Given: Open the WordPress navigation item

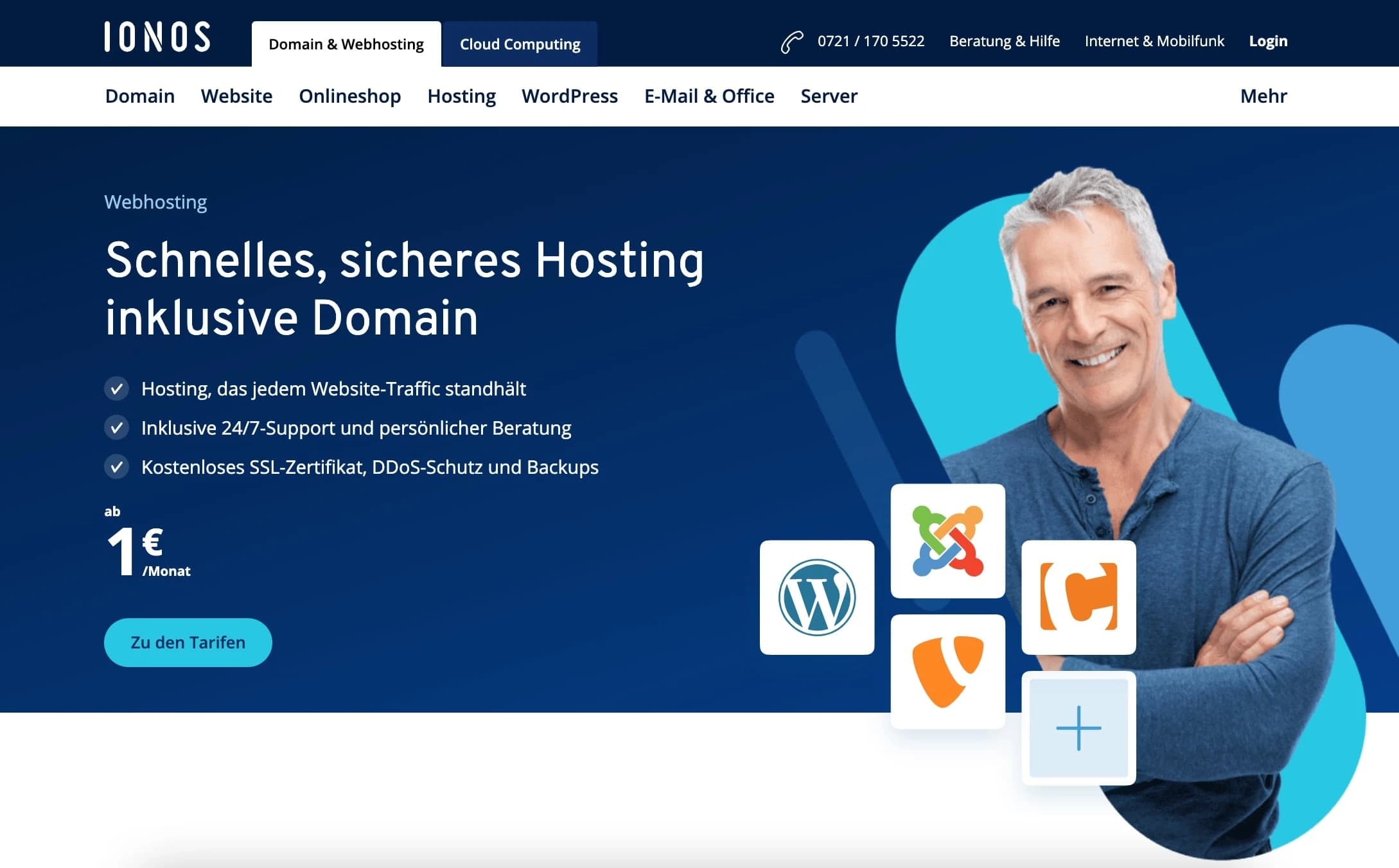Looking at the screenshot, I should [x=570, y=96].
